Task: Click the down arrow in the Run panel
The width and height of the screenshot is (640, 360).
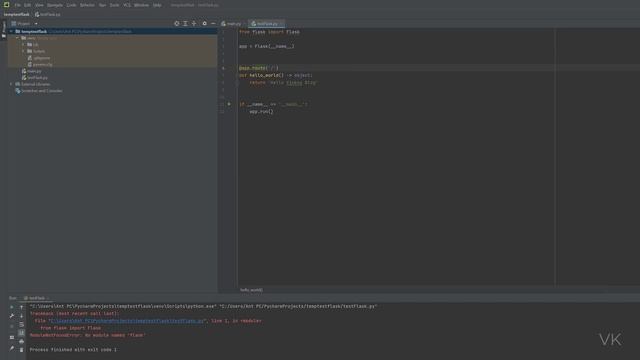Action: tap(22, 316)
